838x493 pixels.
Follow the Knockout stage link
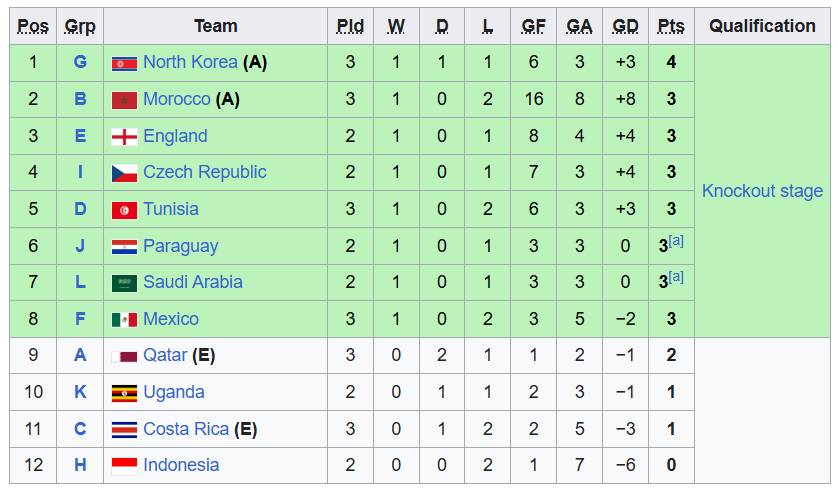coord(762,191)
